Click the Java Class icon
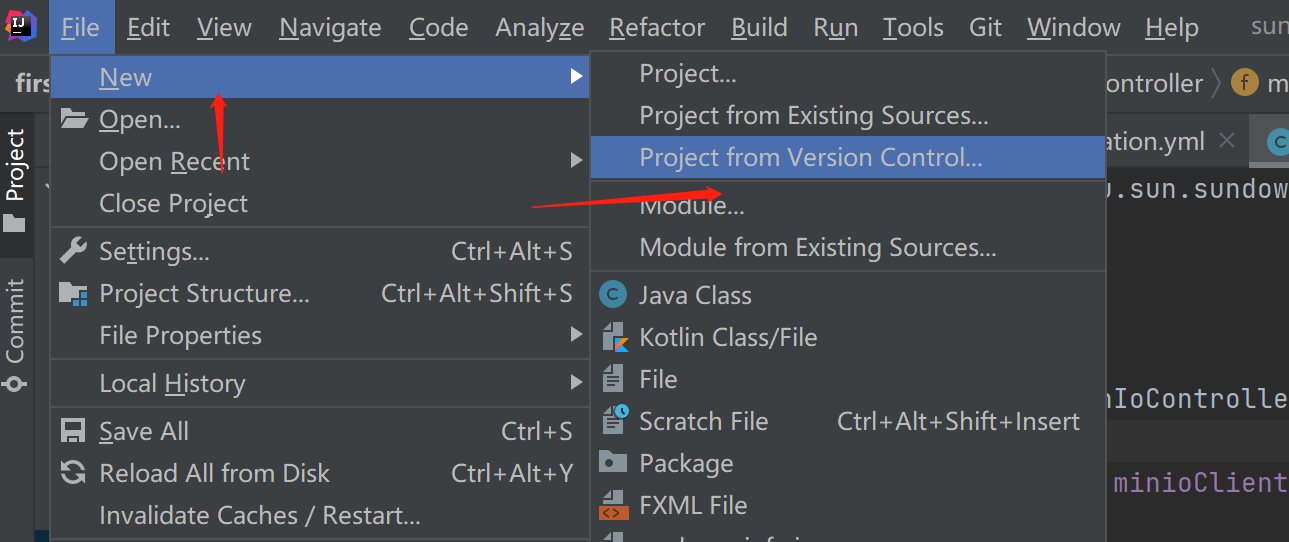The width and height of the screenshot is (1289, 542). point(613,295)
